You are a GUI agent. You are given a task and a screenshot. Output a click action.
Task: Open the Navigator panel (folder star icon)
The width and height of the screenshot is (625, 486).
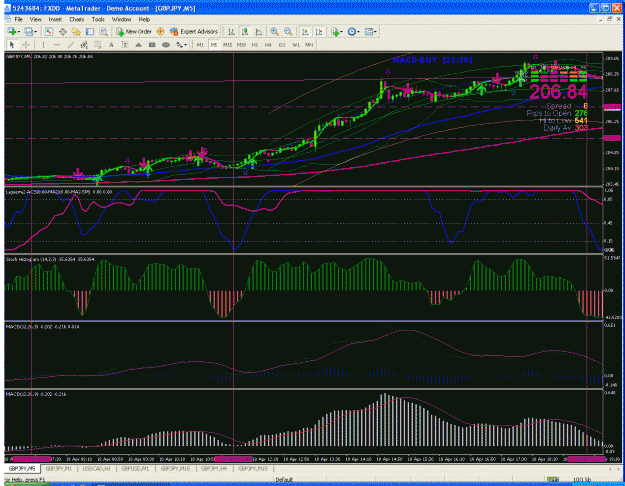tap(76, 31)
